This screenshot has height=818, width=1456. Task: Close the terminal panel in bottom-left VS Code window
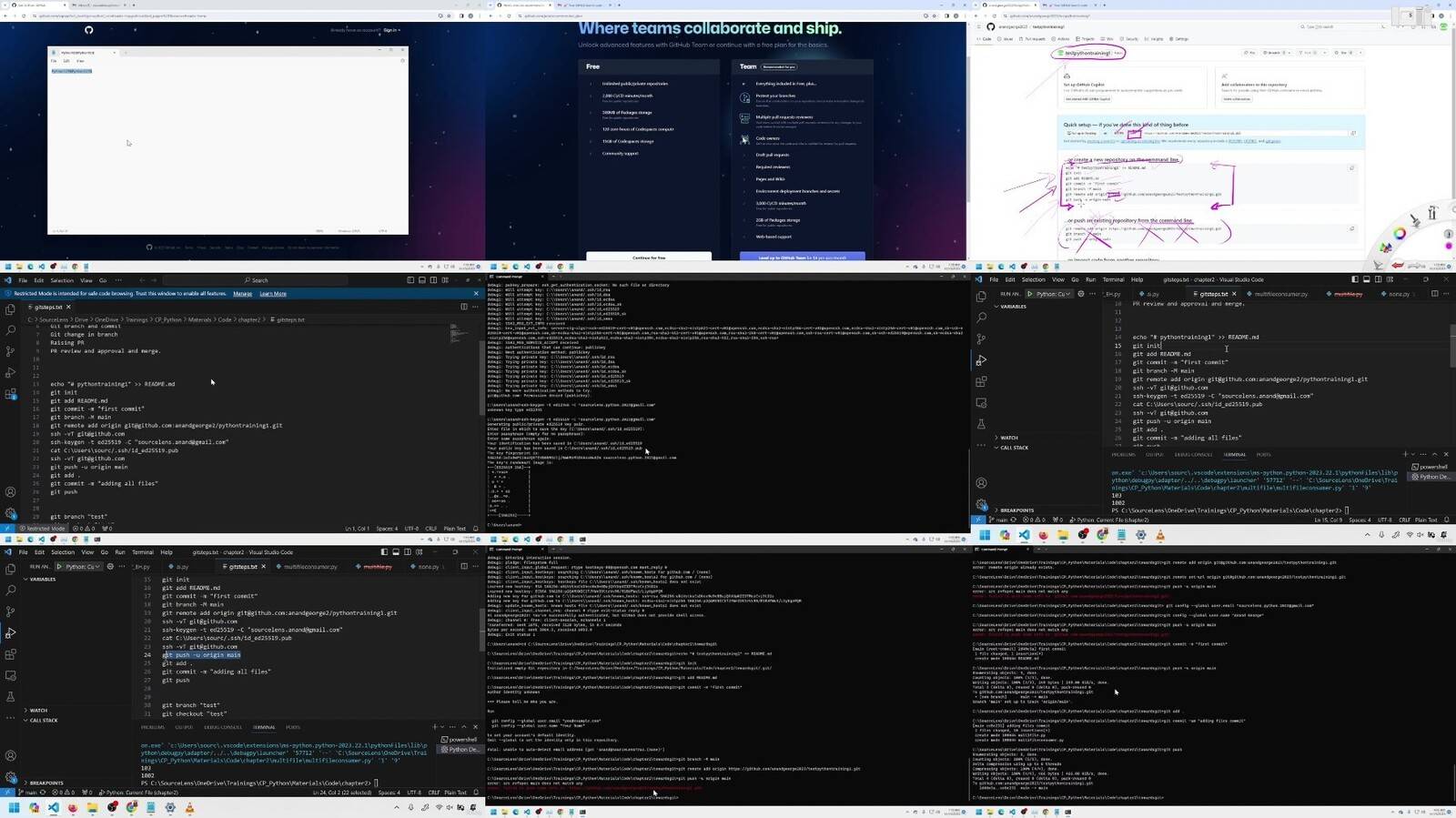point(475,727)
